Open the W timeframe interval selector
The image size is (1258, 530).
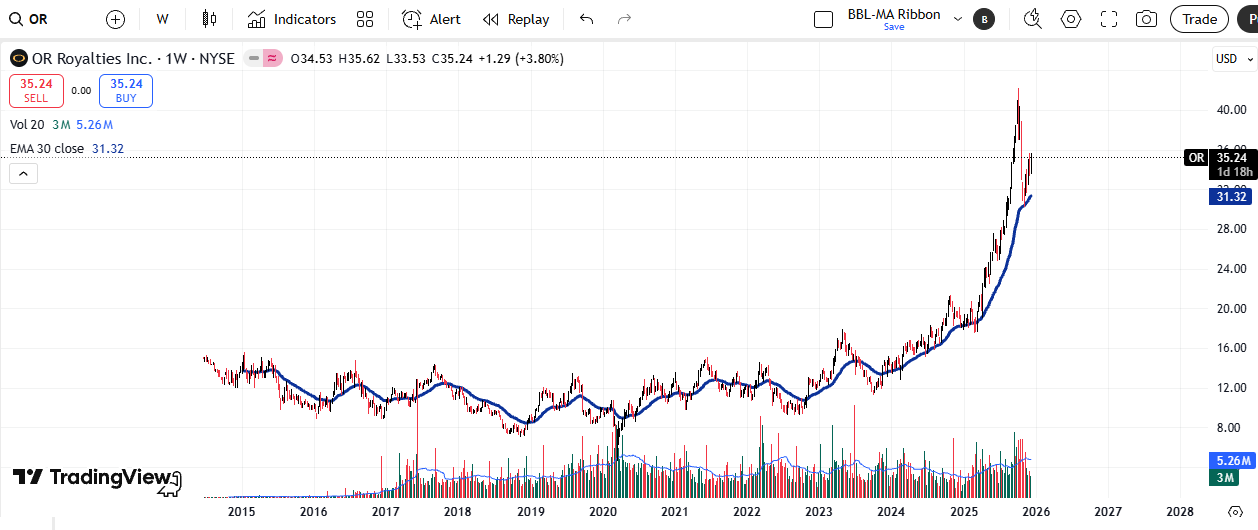[x=162, y=19]
